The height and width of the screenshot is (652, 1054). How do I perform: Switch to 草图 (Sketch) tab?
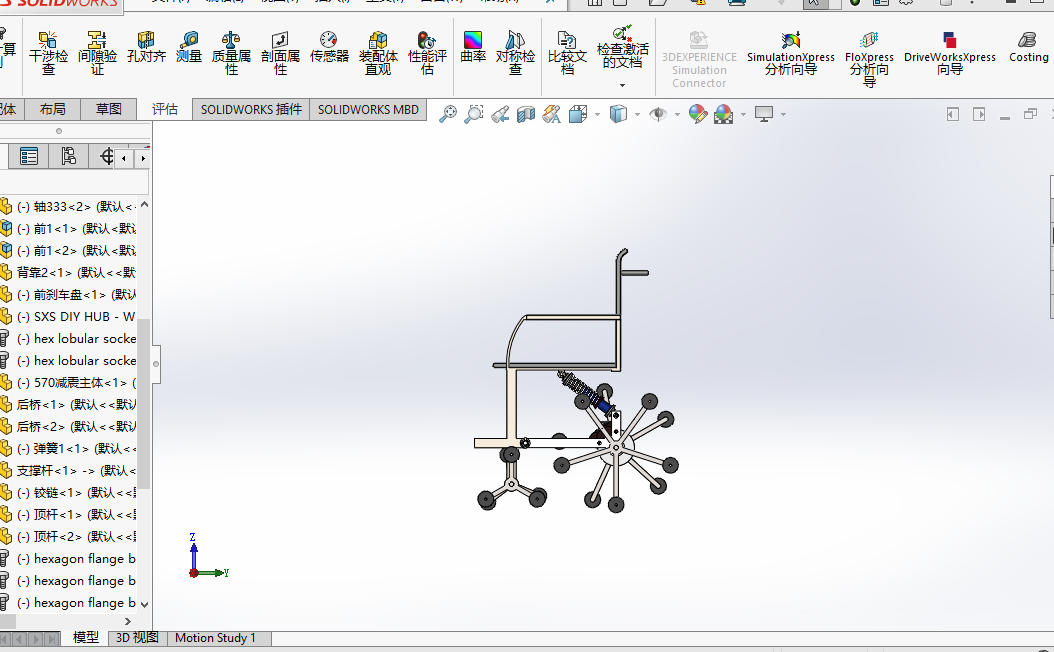[108, 109]
